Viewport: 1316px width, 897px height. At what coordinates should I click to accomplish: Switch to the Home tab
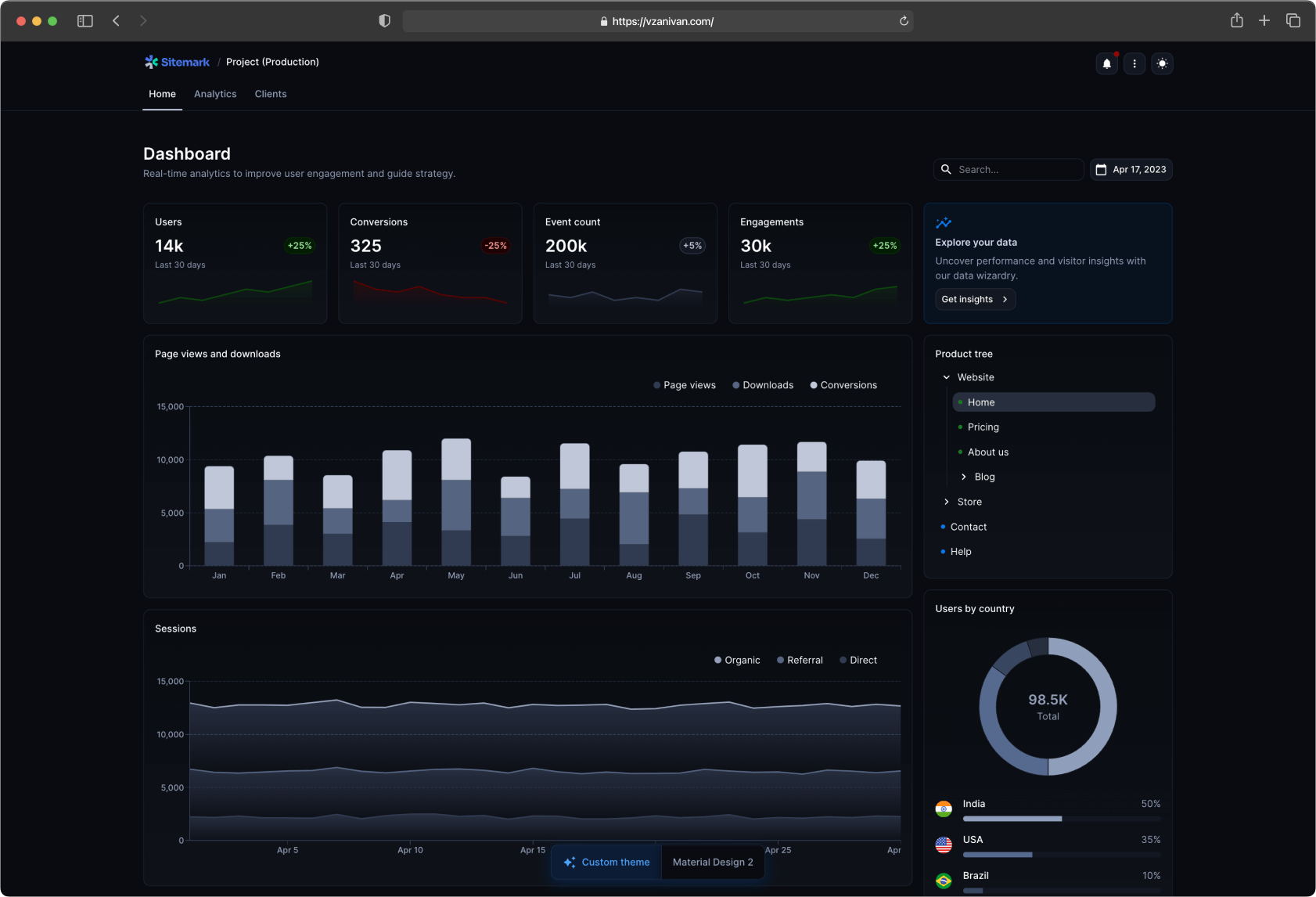162,94
